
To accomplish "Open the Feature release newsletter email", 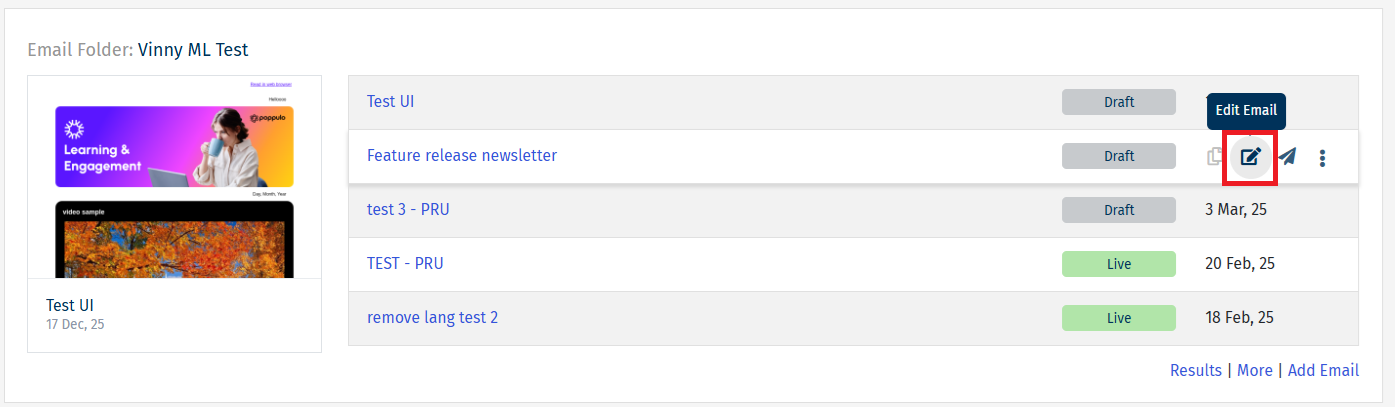I will pos(462,155).
